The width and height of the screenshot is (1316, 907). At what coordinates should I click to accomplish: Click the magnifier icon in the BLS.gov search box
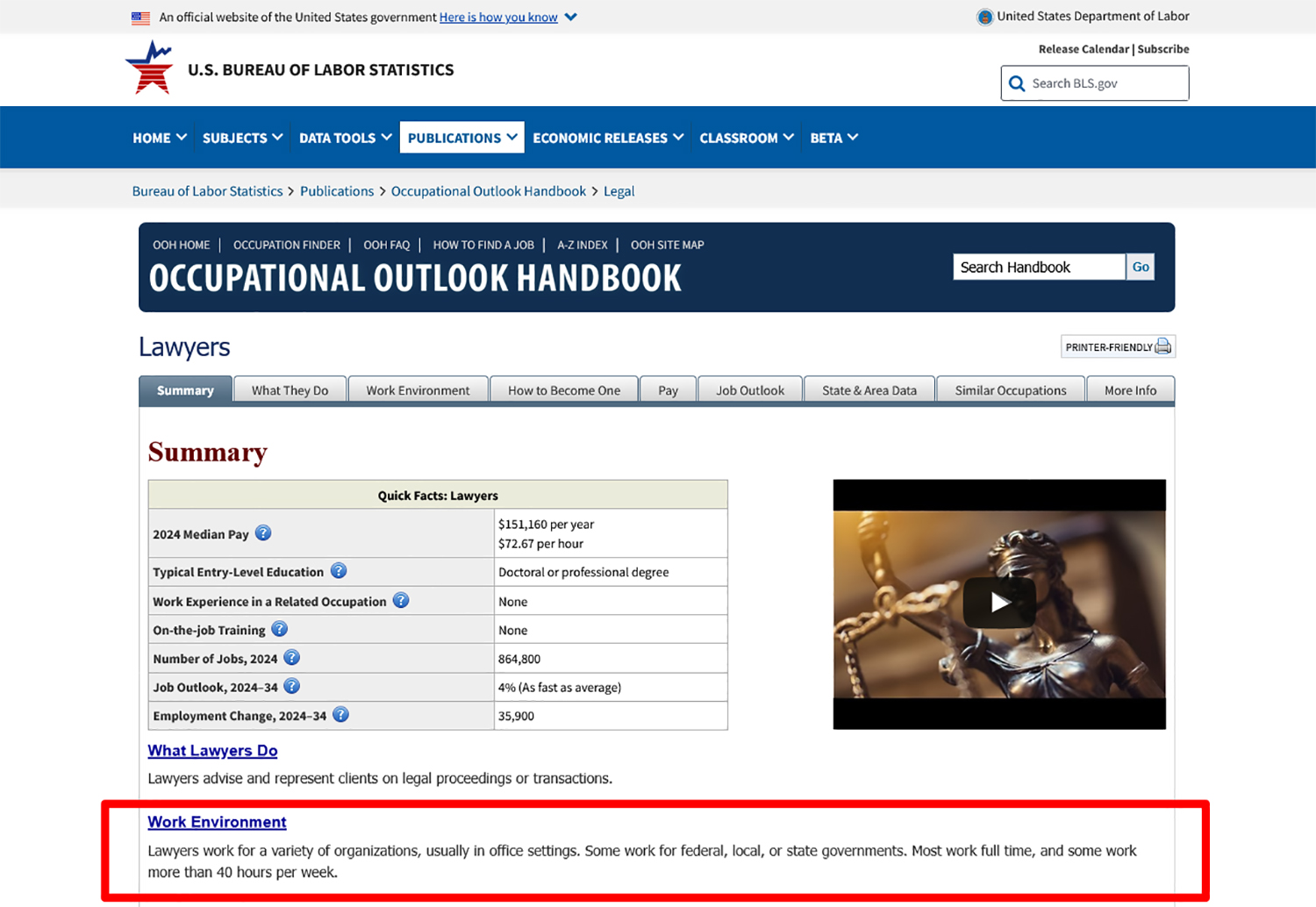(x=1018, y=83)
